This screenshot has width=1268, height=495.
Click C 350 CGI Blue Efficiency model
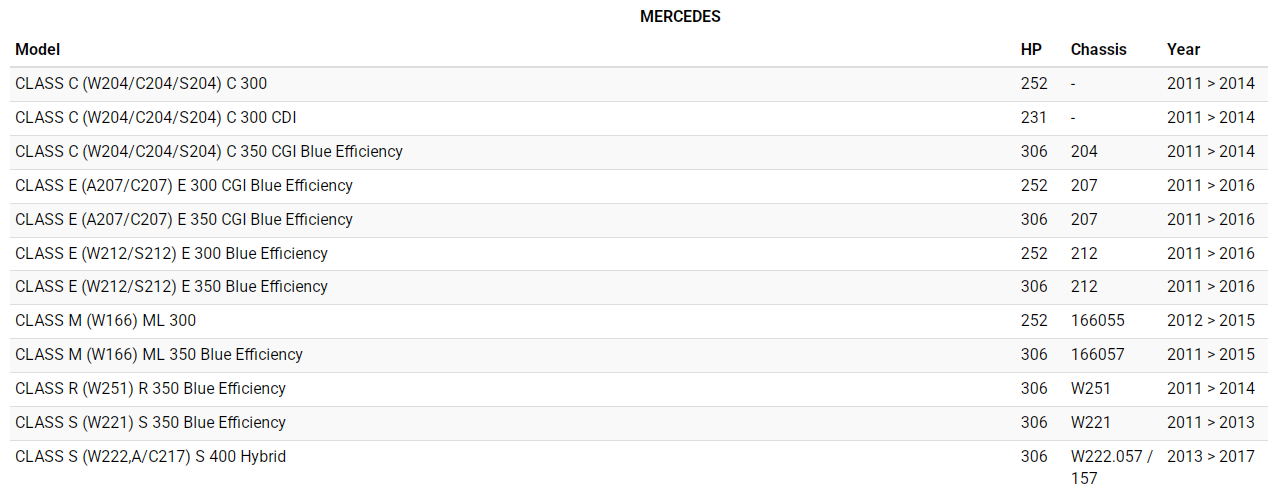209,152
